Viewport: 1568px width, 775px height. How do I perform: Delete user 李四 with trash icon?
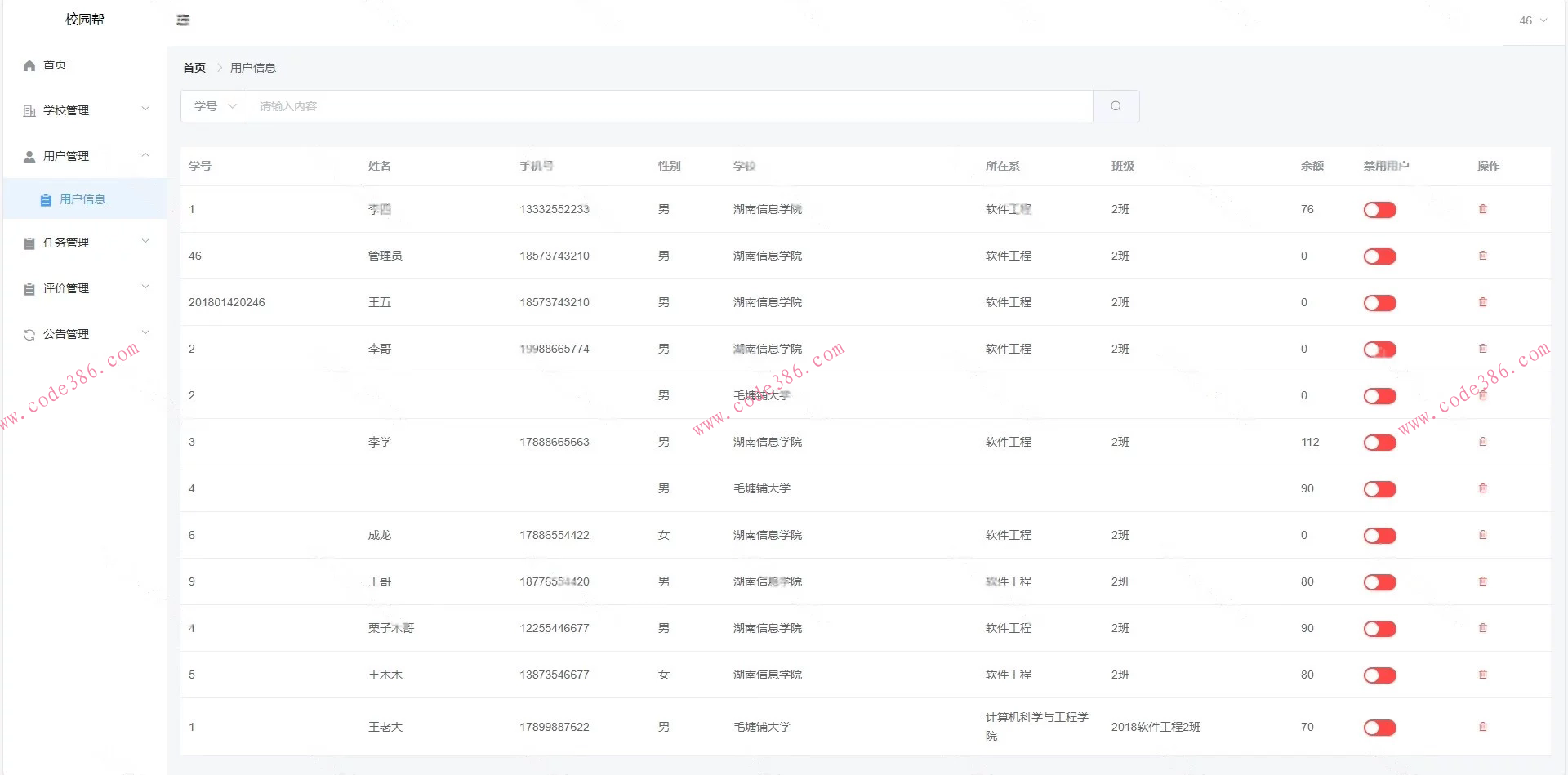click(x=1482, y=209)
